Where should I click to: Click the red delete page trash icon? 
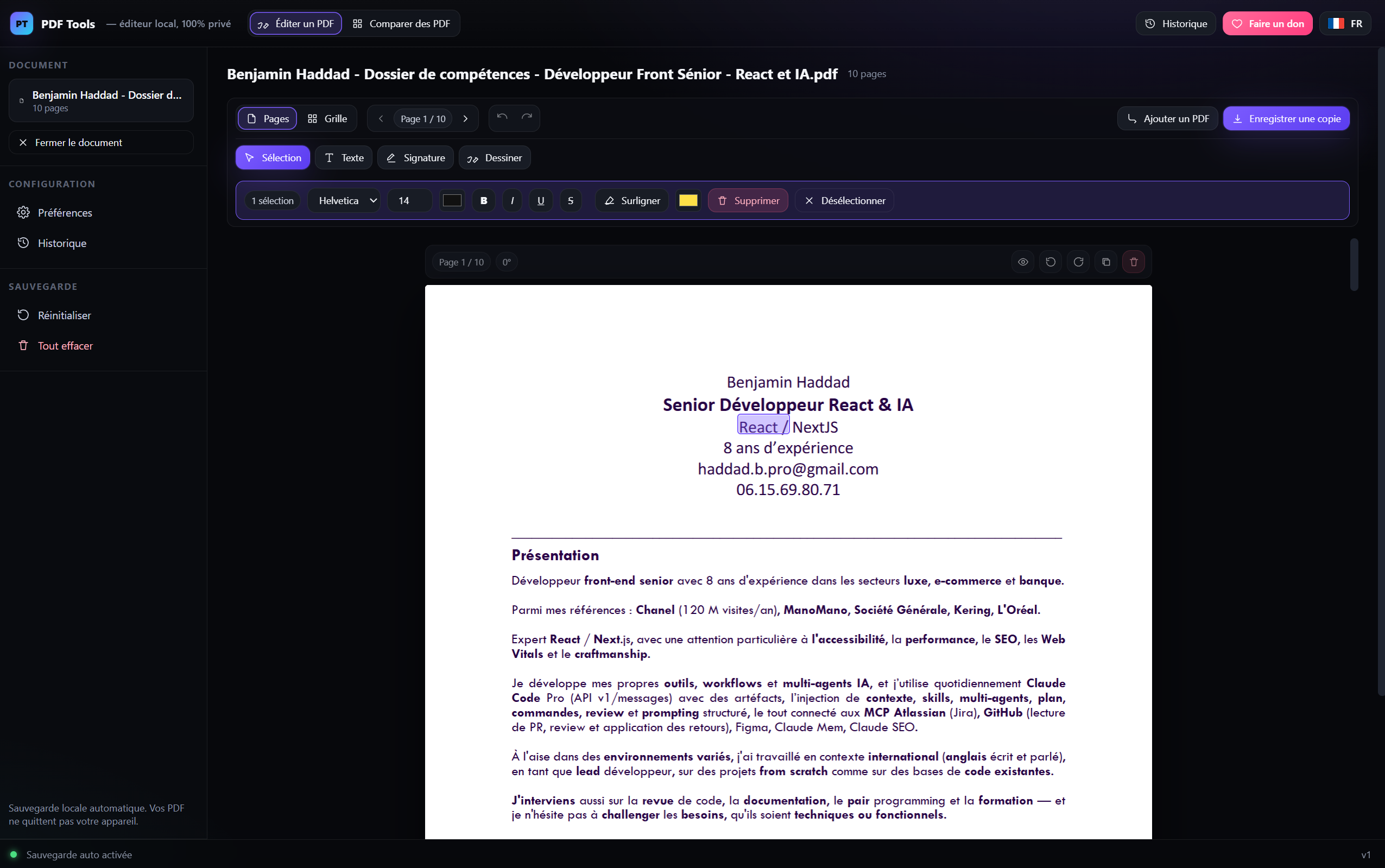point(1134,262)
